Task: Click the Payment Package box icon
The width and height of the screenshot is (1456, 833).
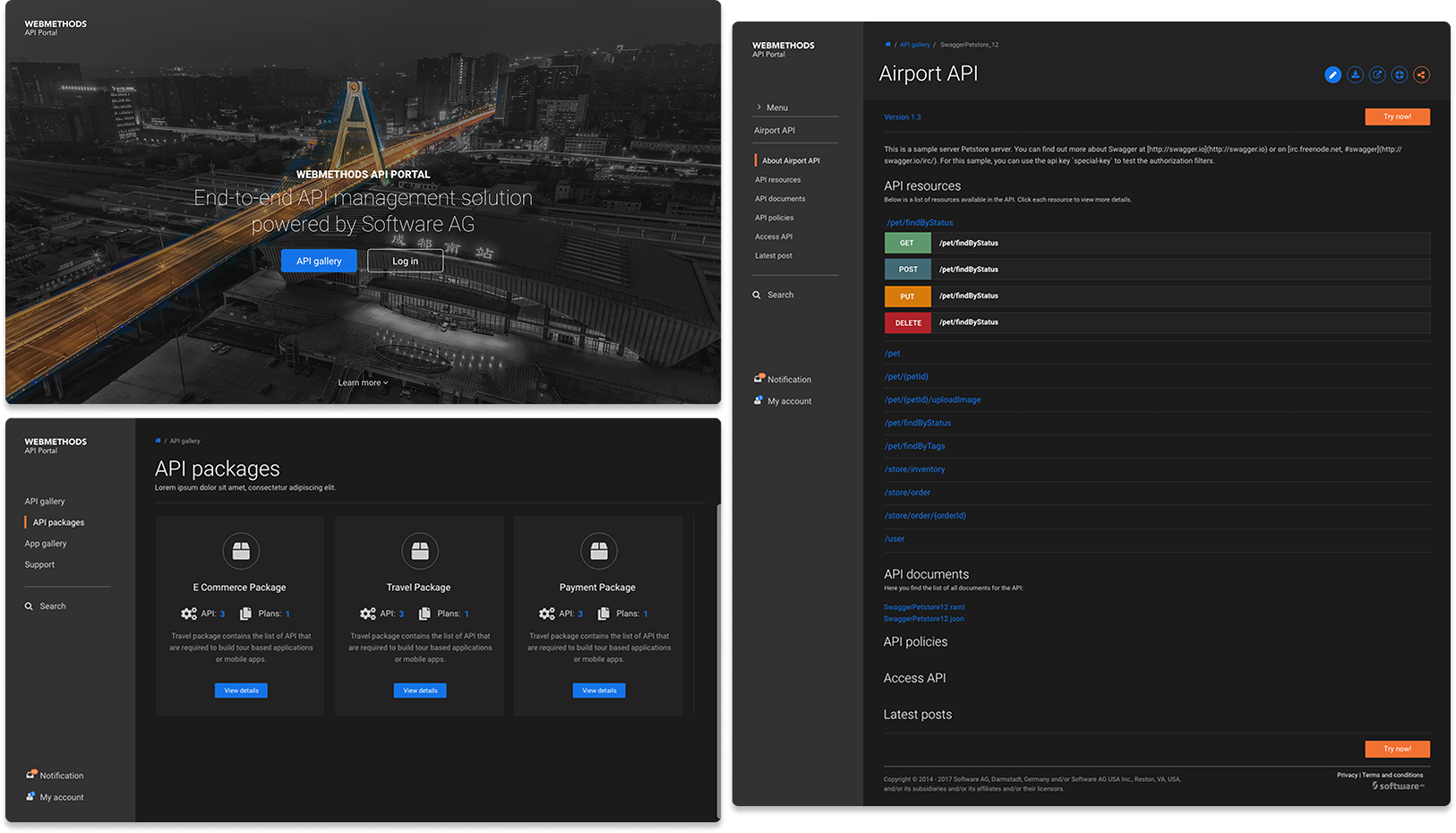Action: click(x=599, y=551)
